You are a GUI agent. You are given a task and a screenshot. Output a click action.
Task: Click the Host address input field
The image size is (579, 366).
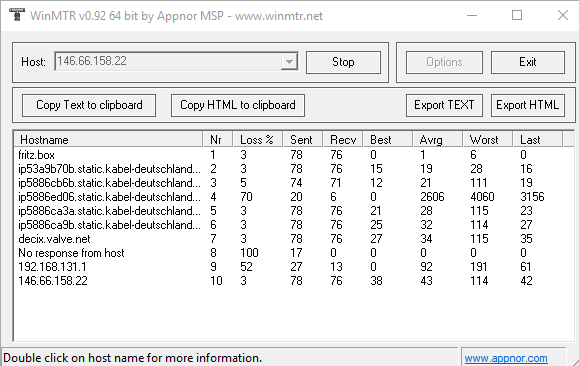[168, 61]
